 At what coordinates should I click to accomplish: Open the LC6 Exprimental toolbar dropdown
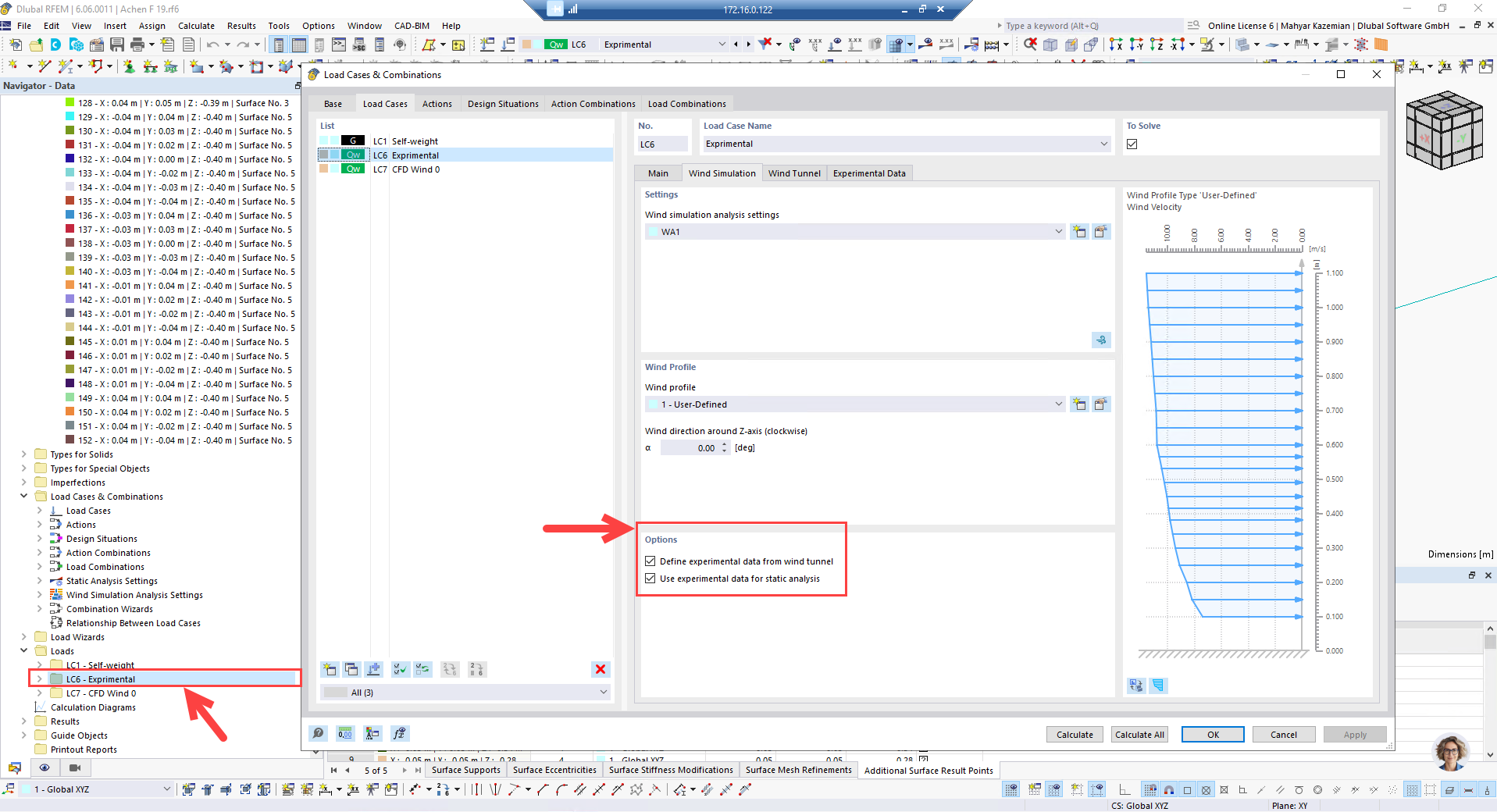[664, 45]
